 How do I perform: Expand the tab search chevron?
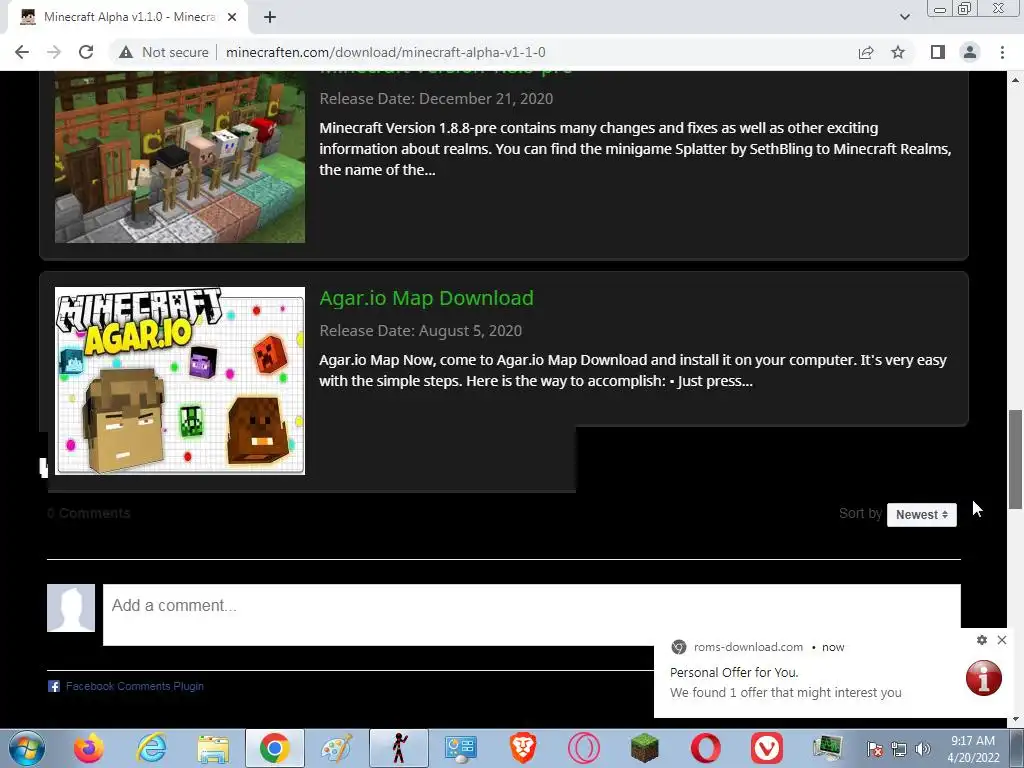click(x=904, y=17)
